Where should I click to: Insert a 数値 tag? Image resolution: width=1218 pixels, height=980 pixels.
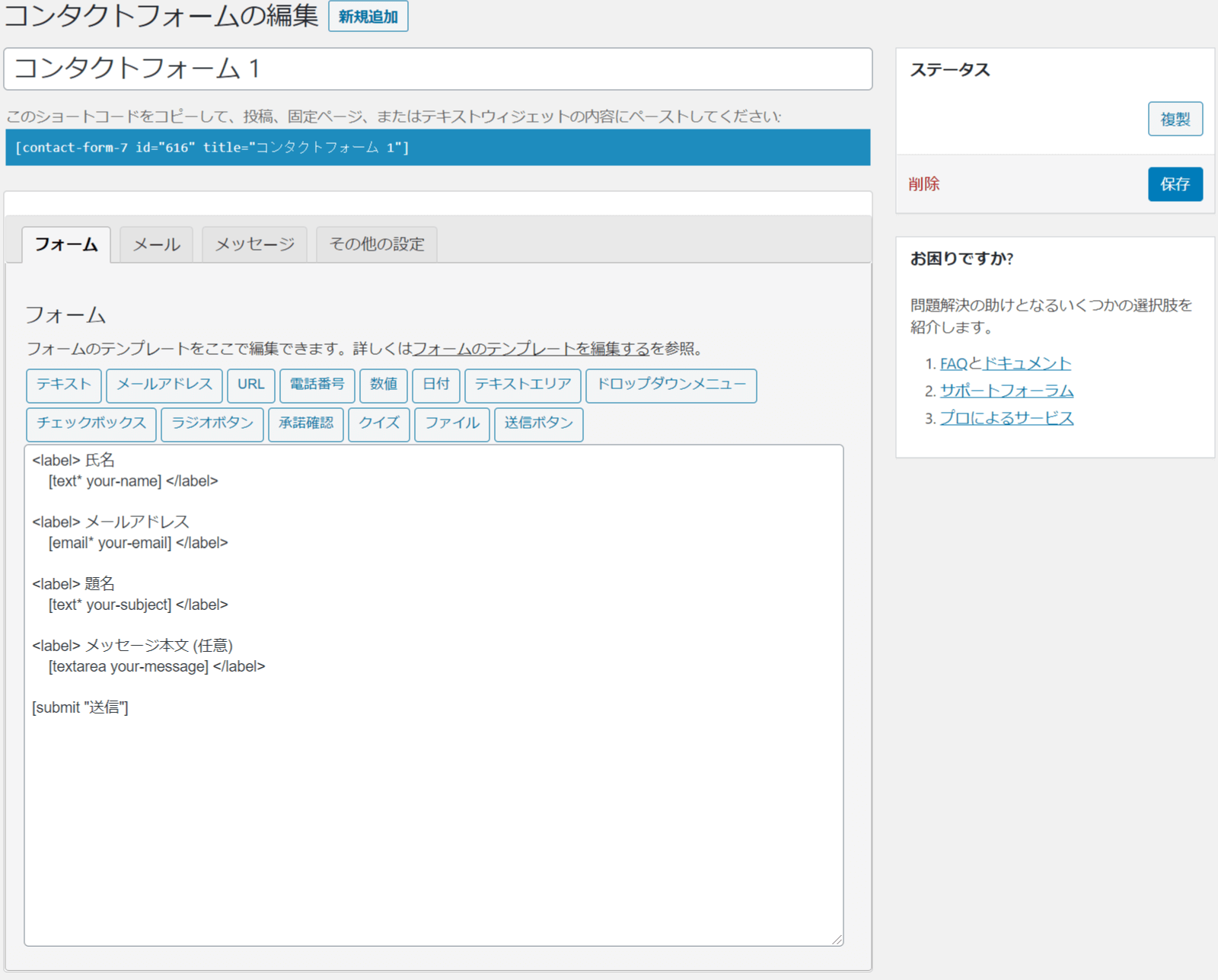384,385
